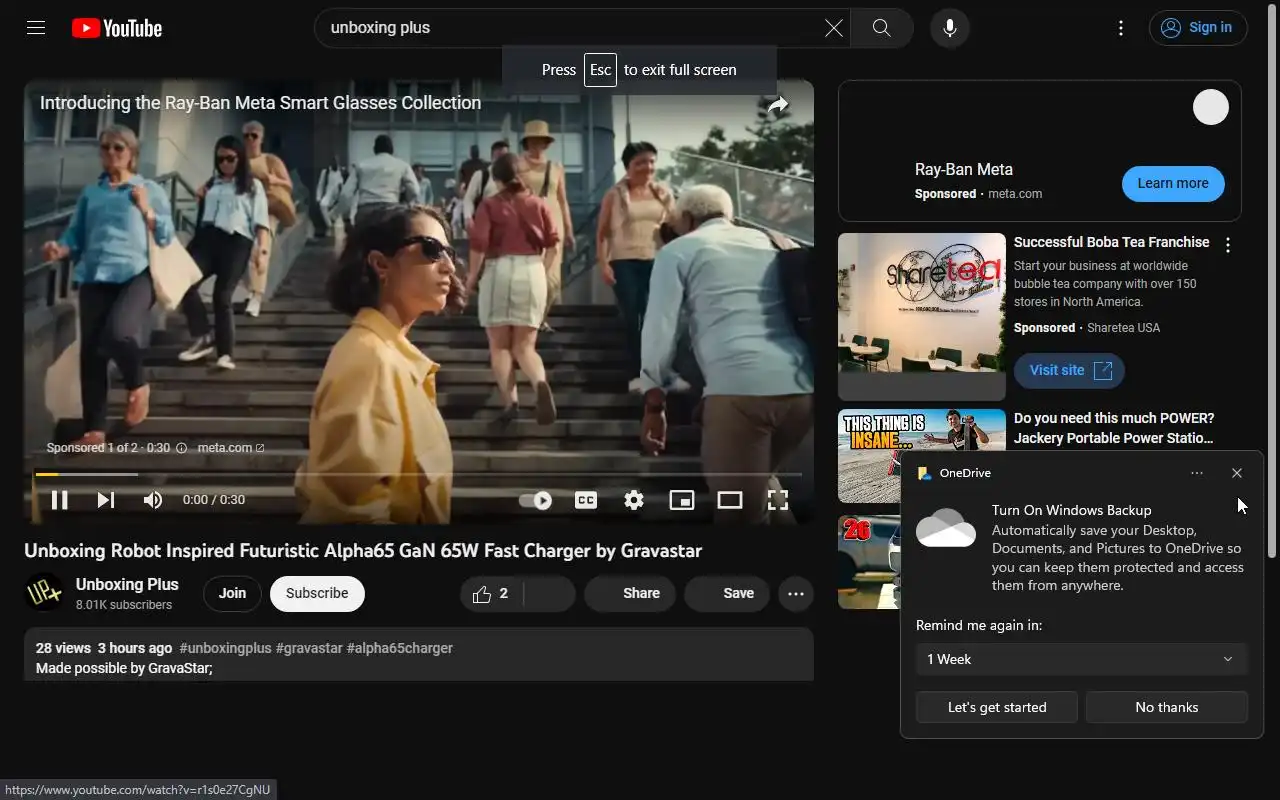The height and width of the screenshot is (800, 1280).
Task: Click Visit site button for Sharetea
Action: pyautogui.click(x=1069, y=370)
